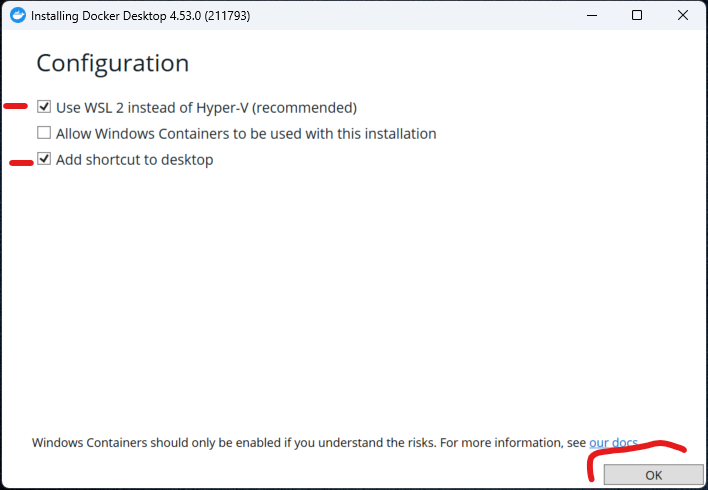This screenshot has height=490, width=708.
Task: Click the 'Add shortcut to desktop' label
Action: [x=135, y=160]
